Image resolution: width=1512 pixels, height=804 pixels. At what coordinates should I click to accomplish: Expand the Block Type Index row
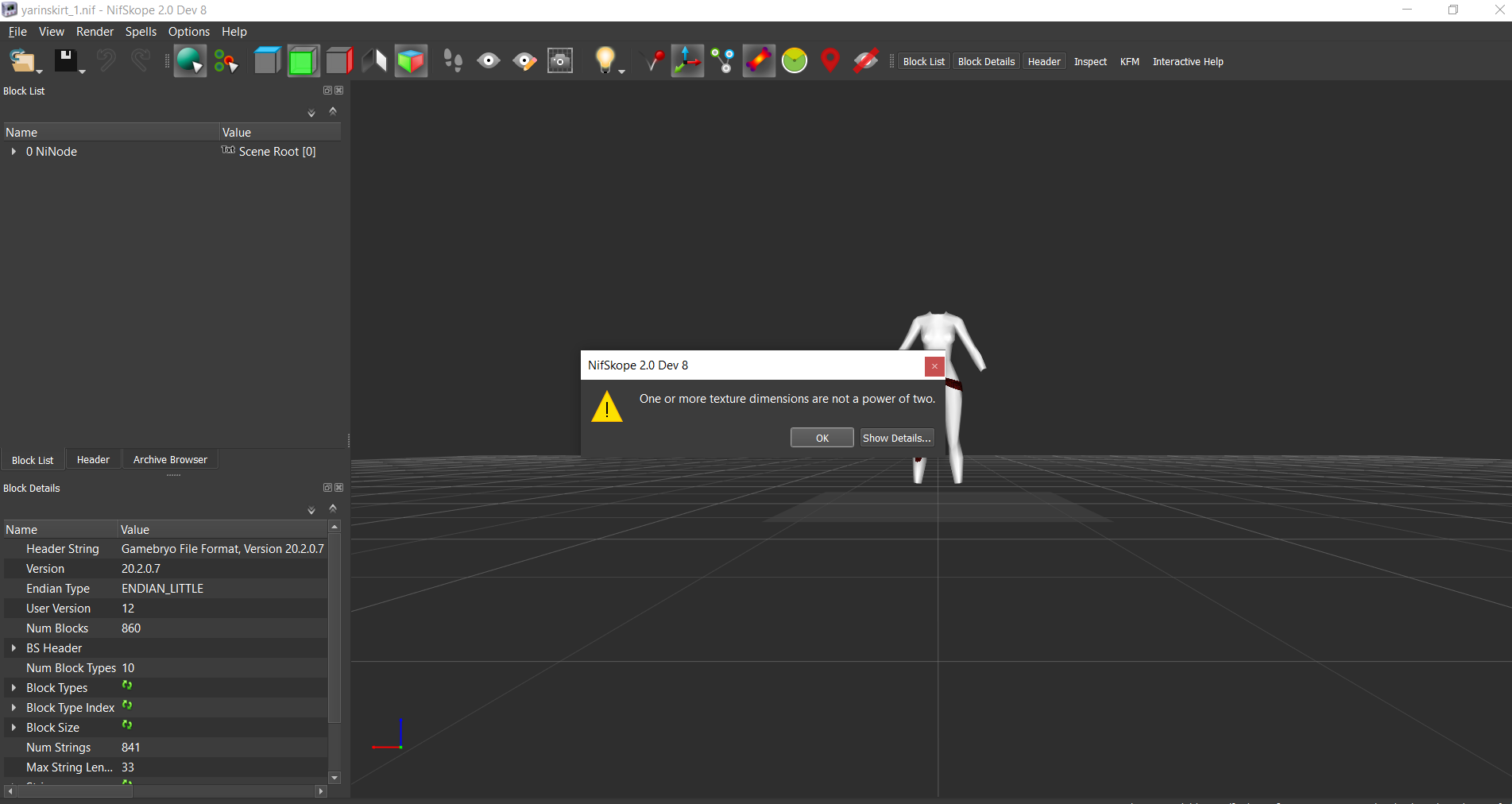click(x=14, y=707)
